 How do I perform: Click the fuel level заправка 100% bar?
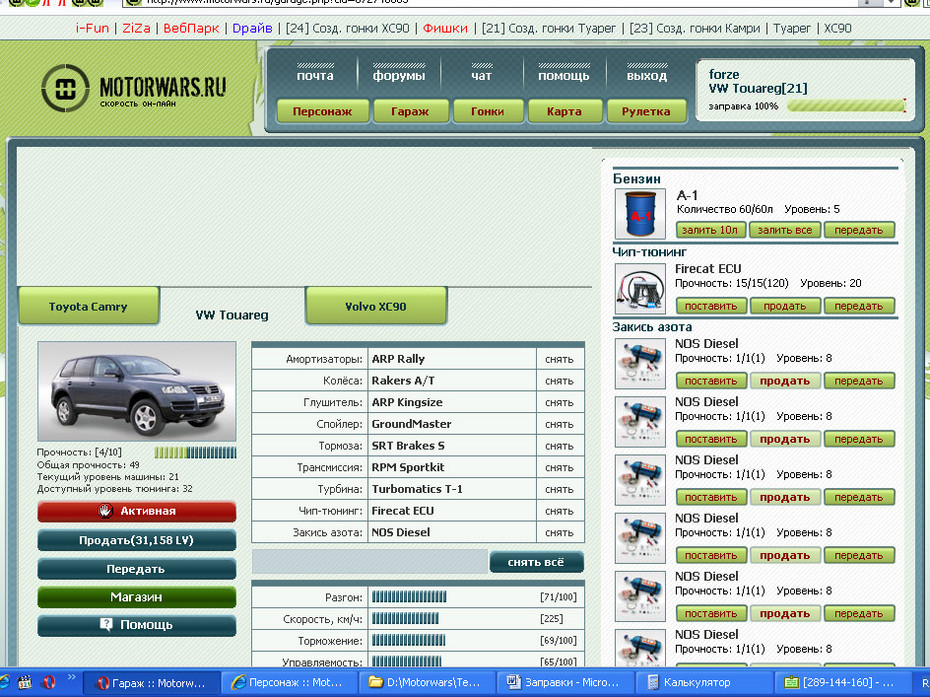[x=846, y=106]
